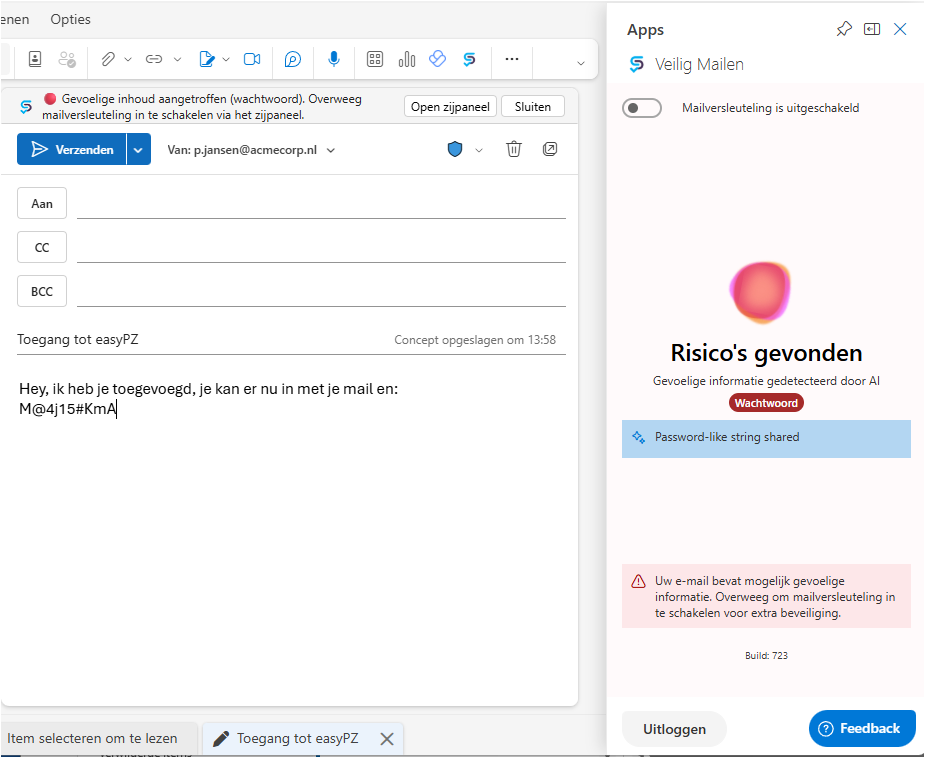
Task: Click the Veilig Mailen panel title
Action: (699, 64)
